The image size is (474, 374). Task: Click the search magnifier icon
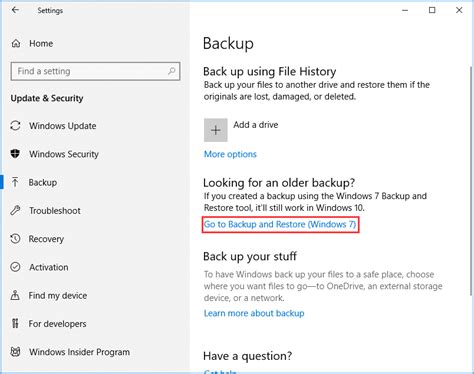pos(171,71)
